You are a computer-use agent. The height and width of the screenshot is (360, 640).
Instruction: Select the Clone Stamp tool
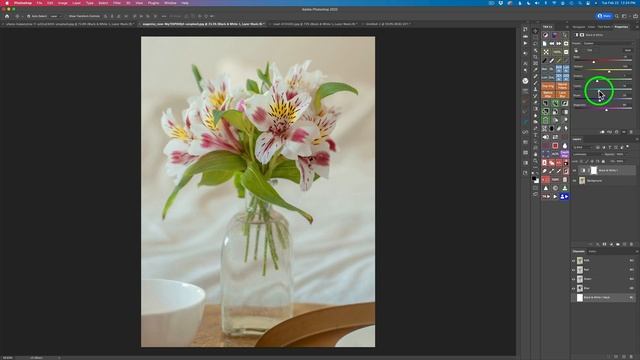click(535, 89)
